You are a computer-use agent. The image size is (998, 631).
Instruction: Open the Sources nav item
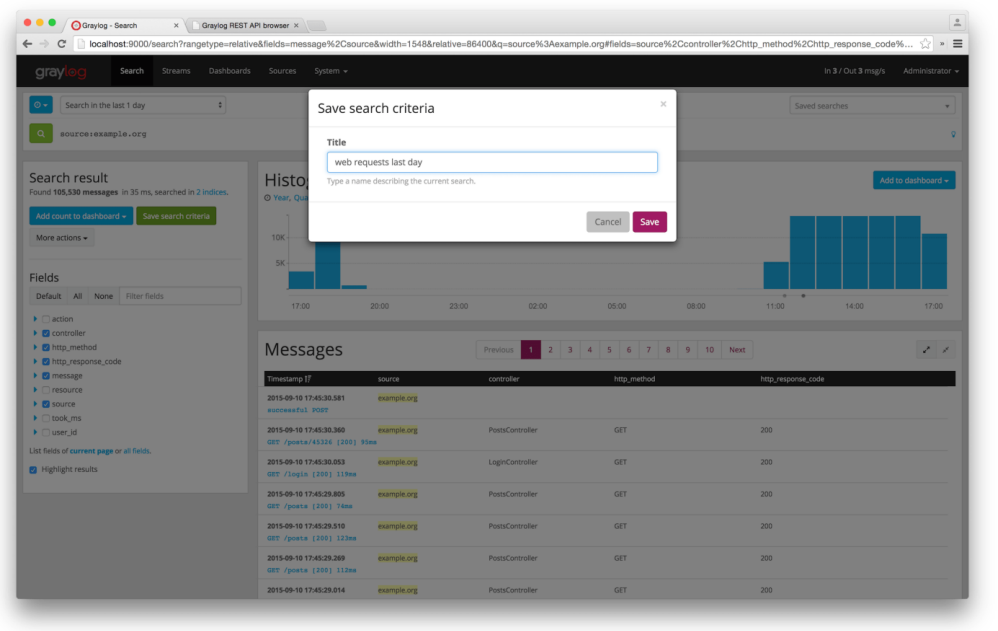point(282,71)
